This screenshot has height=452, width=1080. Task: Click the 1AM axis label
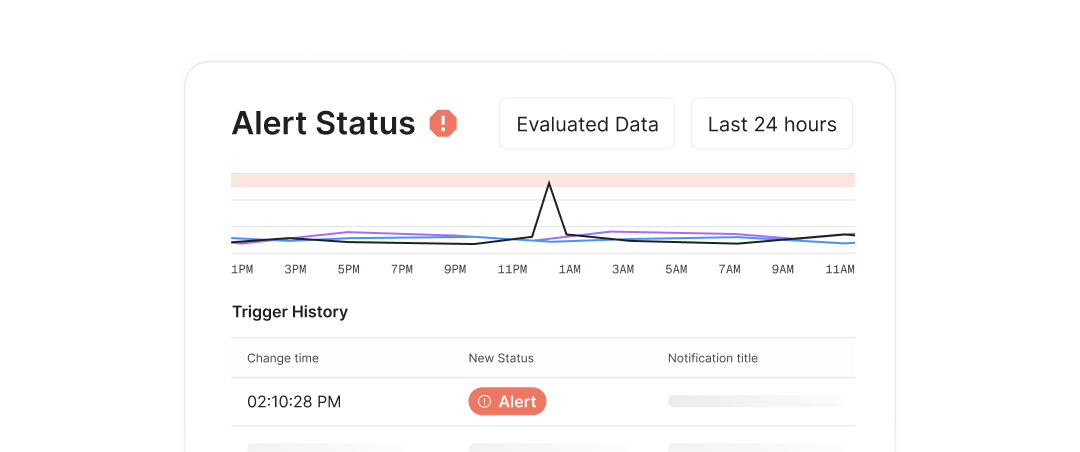(569, 269)
